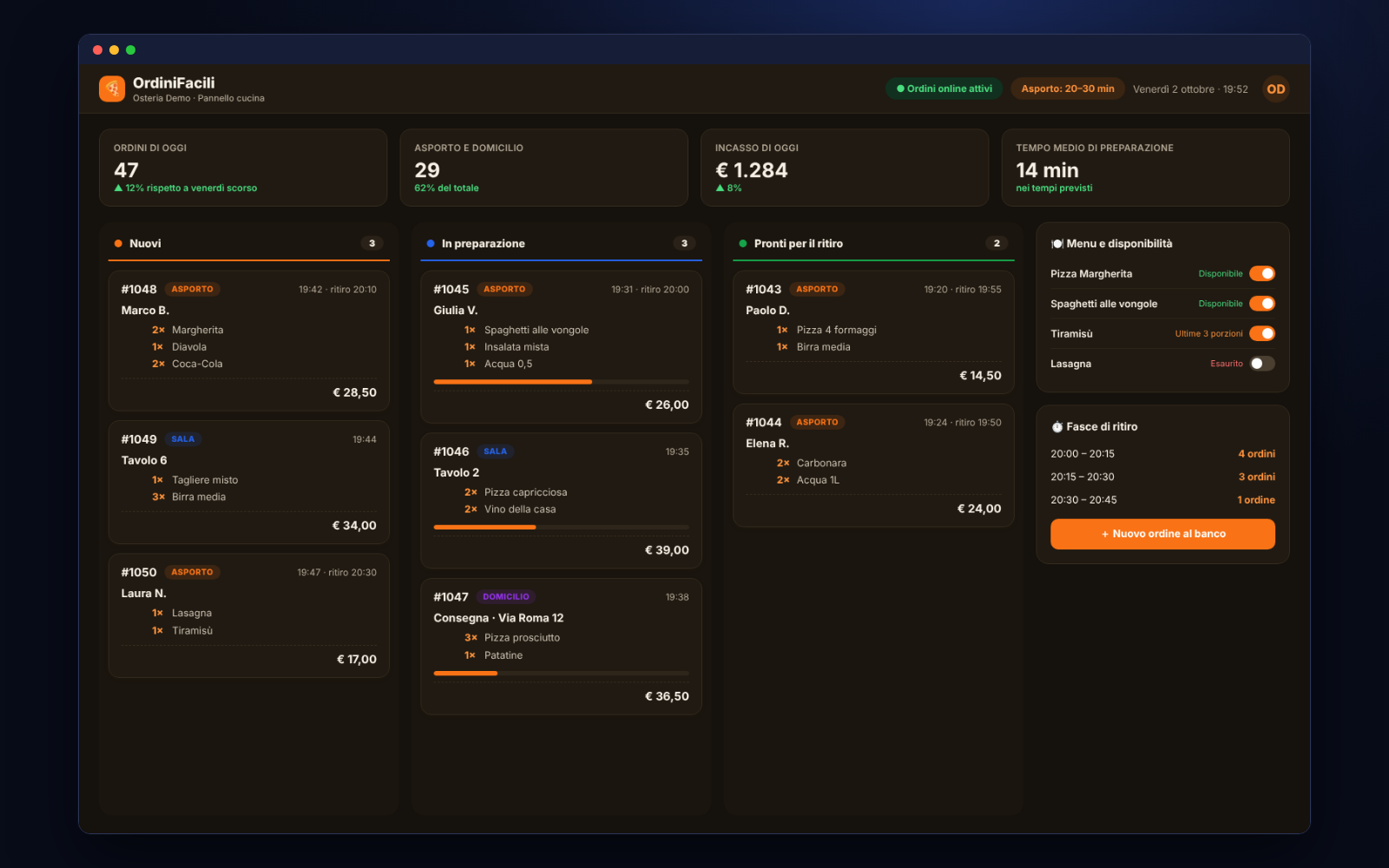
Task: Click the OrdiniFacili pizza logo icon
Action: click(112, 89)
